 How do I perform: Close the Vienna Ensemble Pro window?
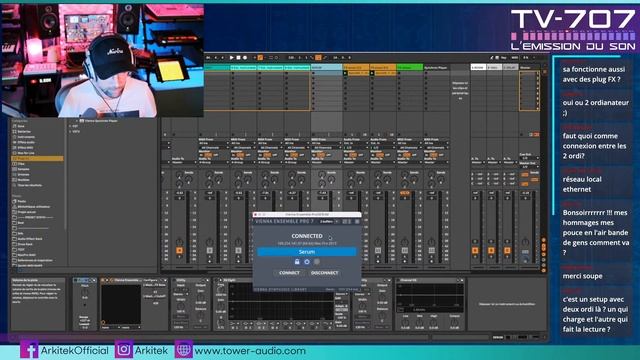(256, 214)
